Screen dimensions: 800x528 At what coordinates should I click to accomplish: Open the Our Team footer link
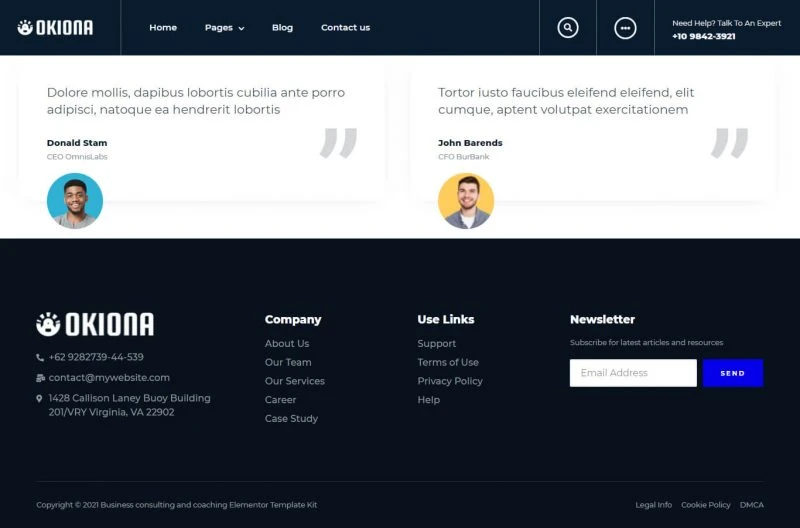288,362
